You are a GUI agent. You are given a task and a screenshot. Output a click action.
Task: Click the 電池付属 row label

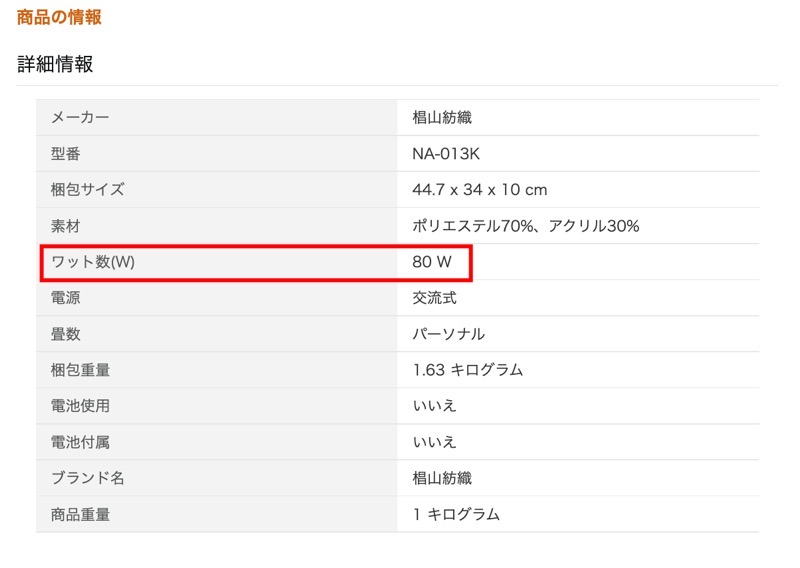[x=80, y=442]
